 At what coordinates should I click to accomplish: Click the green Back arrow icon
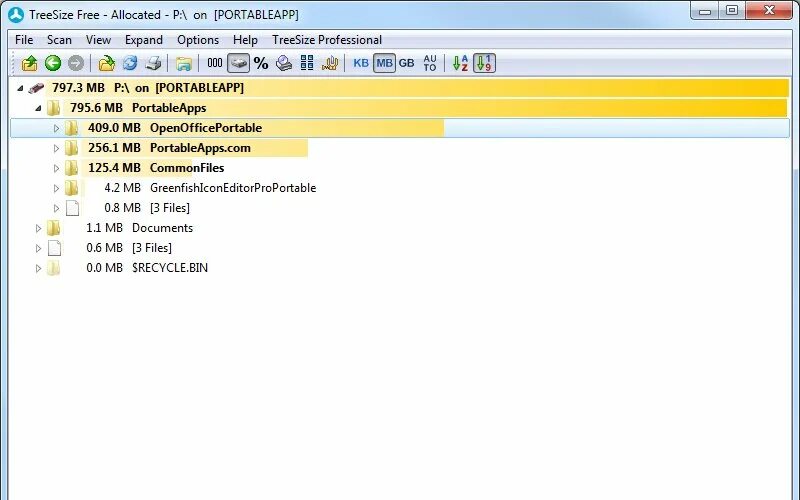click(53, 63)
